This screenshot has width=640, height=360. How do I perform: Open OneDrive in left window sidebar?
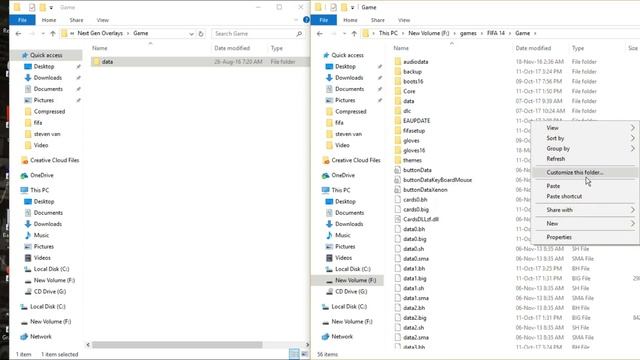click(x=42, y=175)
